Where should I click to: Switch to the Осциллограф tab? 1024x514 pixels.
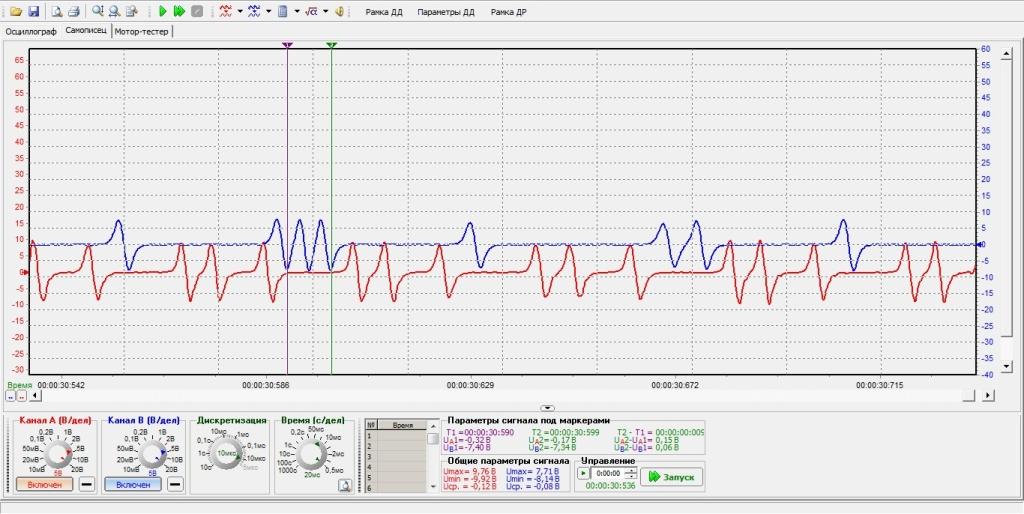[x=31, y=31]
